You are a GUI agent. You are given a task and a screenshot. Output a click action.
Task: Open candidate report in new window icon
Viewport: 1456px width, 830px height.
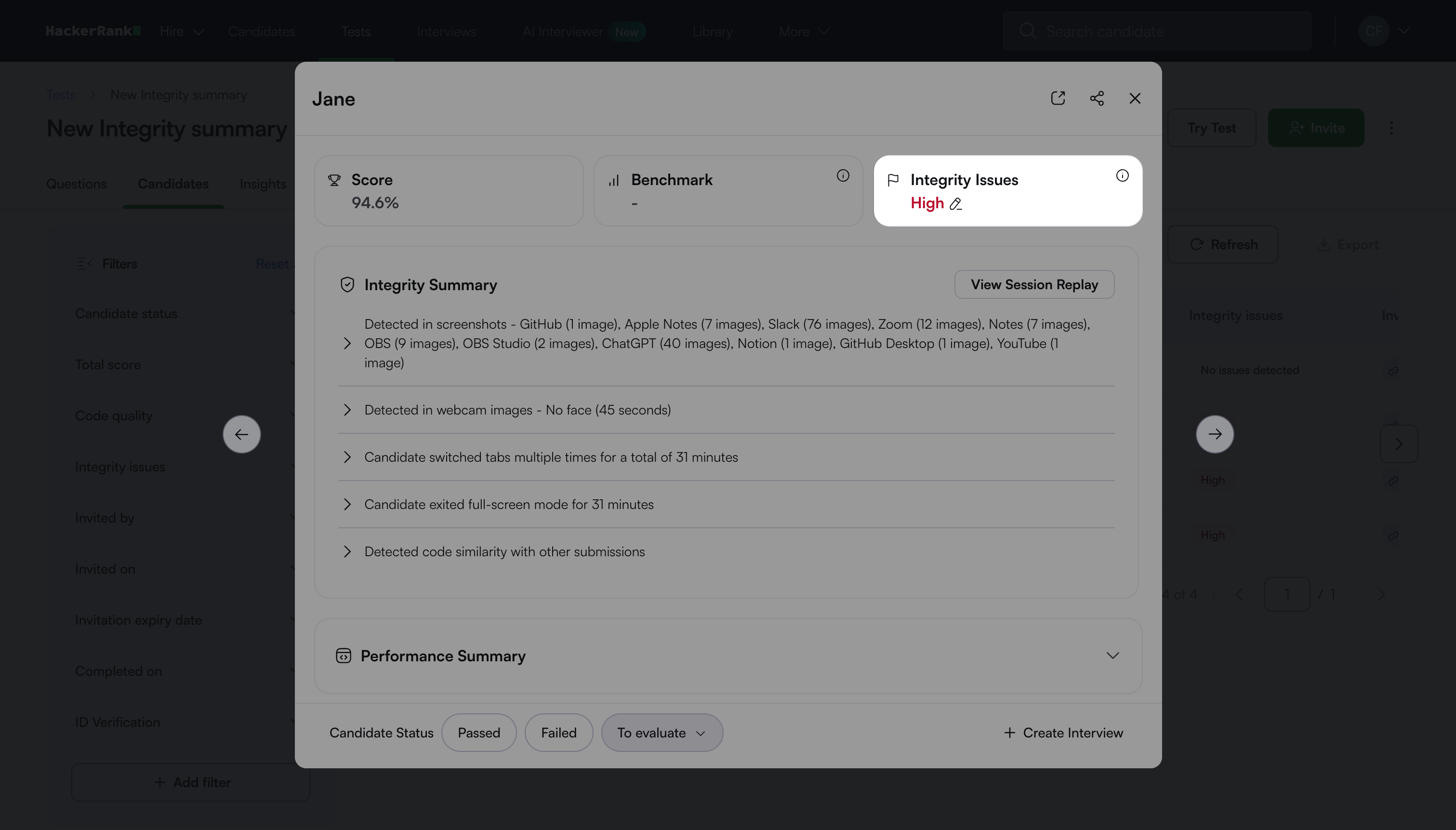point(1058,98)
